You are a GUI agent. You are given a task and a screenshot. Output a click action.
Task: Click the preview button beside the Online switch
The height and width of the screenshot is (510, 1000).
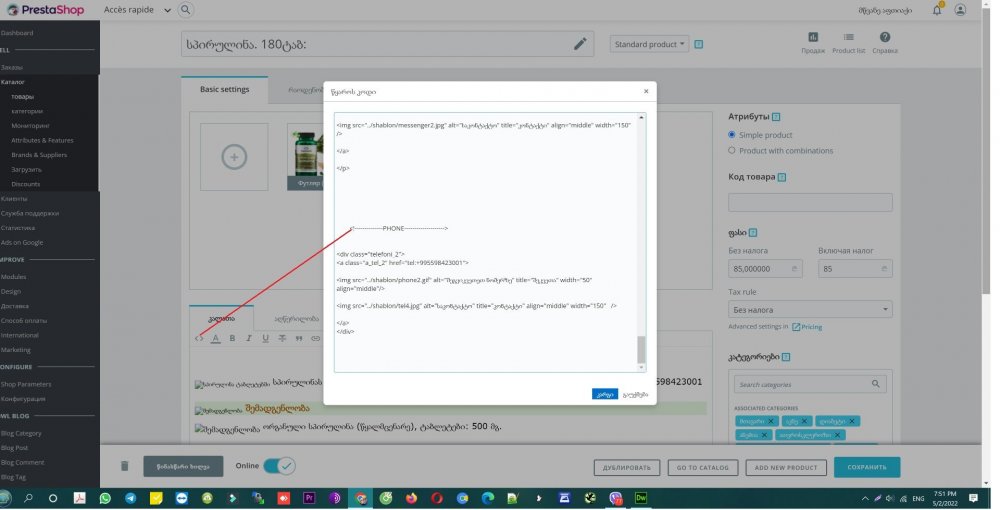coord(183,466)
